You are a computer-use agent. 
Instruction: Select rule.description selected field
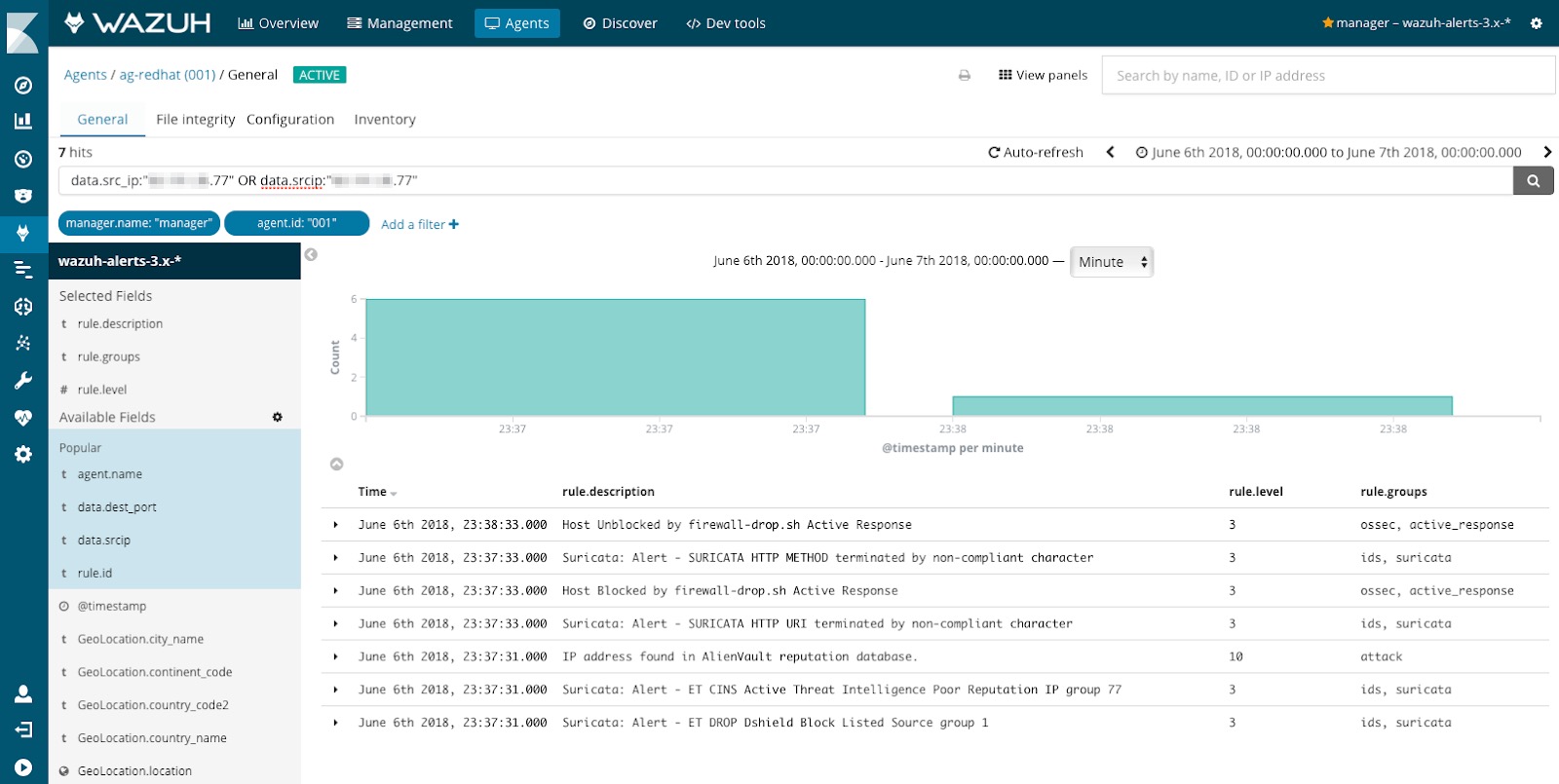pos(120,324)
